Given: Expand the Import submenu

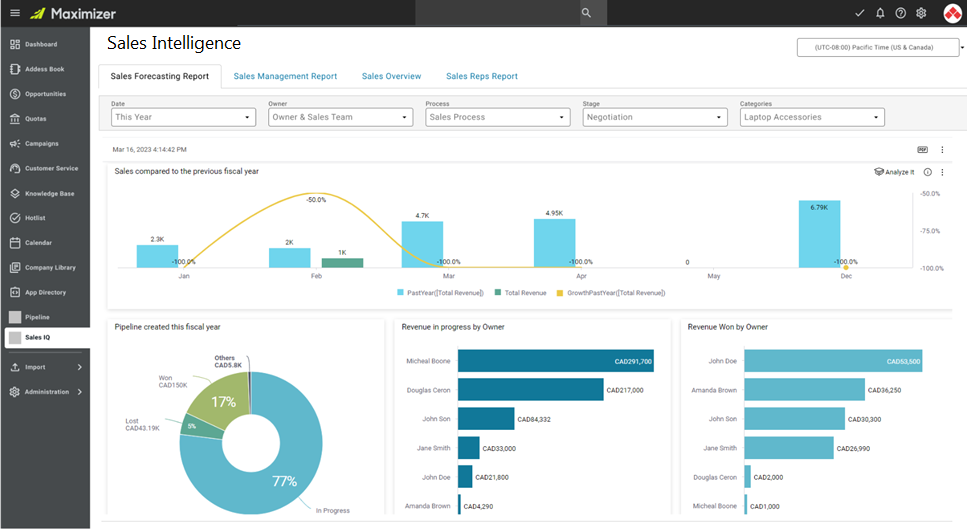Looking at the screenshot, I should point(80,367).
